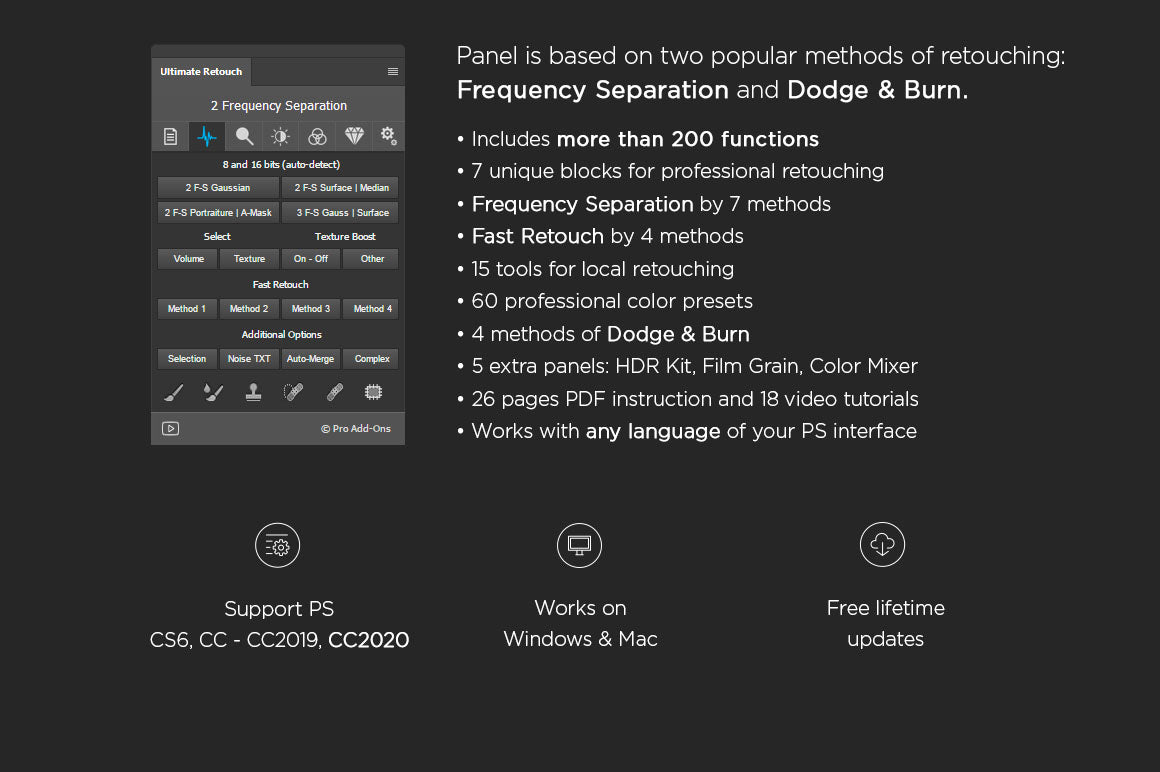Viewport: 1160px width, 772px height.
Task: Click the chip-shaped tool icon
Action: 373,393
